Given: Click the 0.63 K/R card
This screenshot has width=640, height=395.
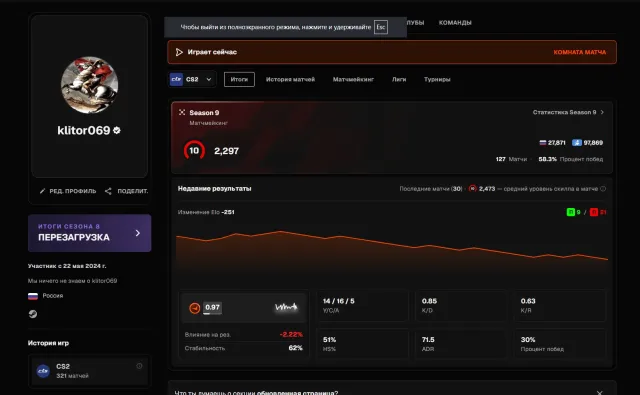Looking at the screenshot, I should [x=560, y=306].
